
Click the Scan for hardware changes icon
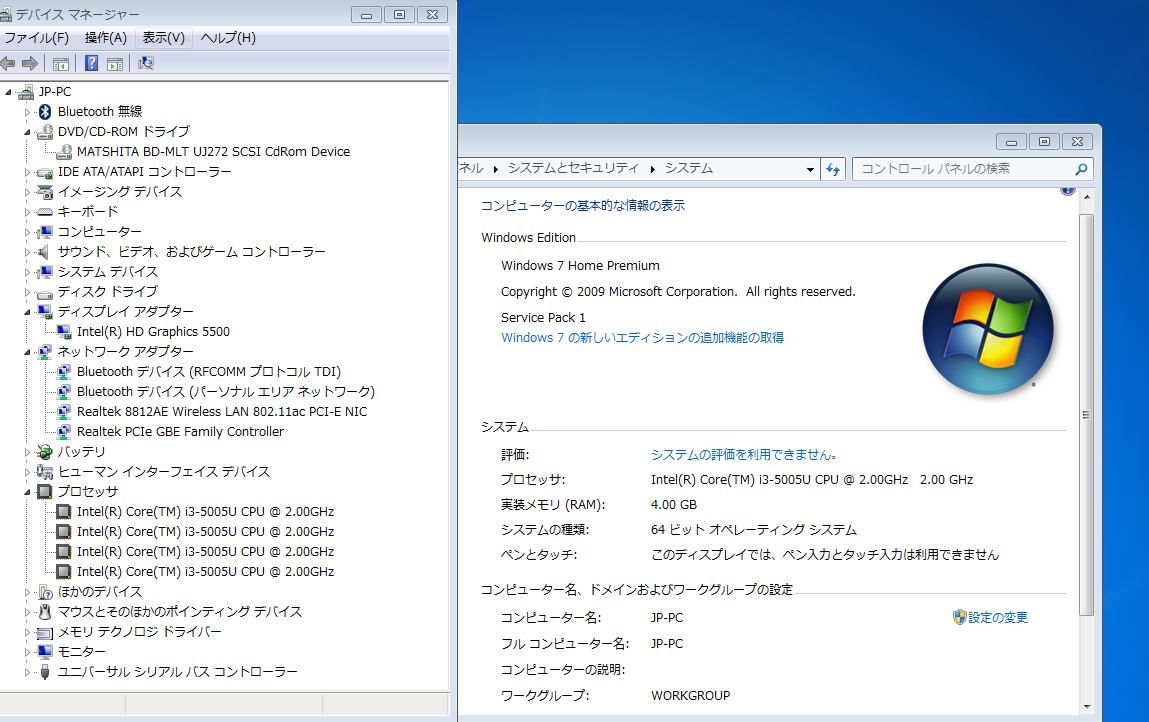[146, 64]
